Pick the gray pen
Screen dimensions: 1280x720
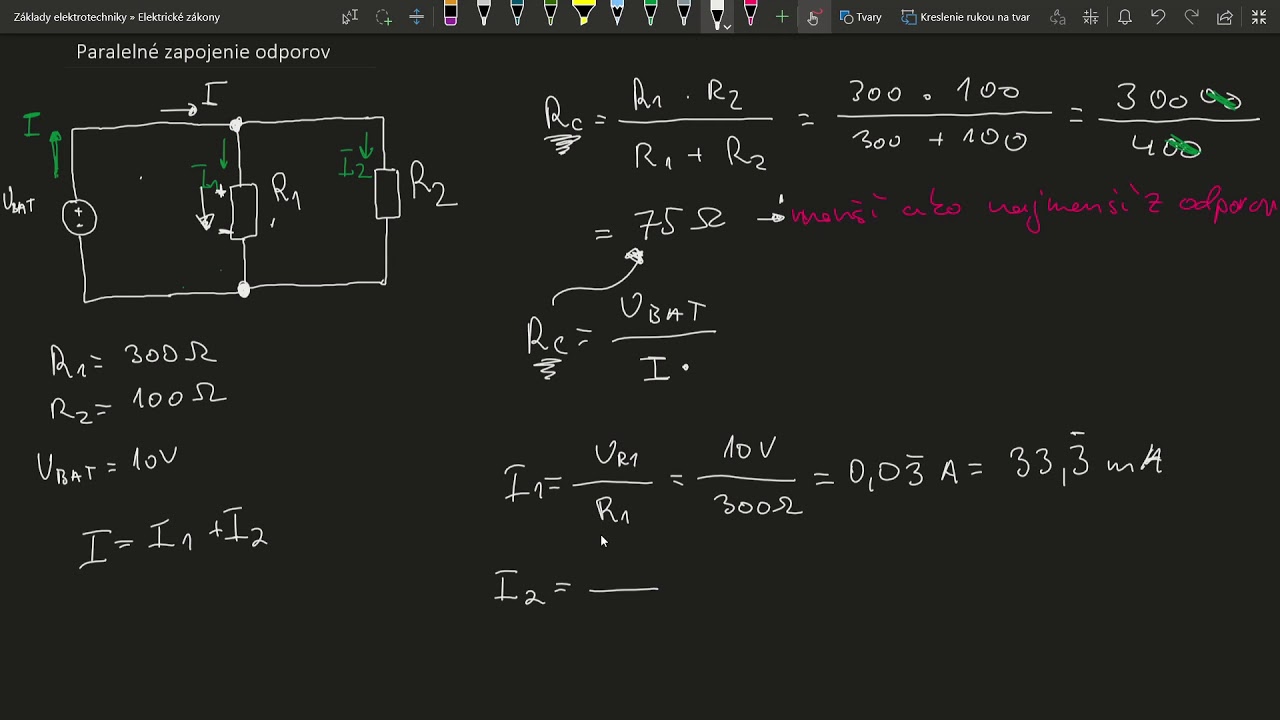point(684,15)
